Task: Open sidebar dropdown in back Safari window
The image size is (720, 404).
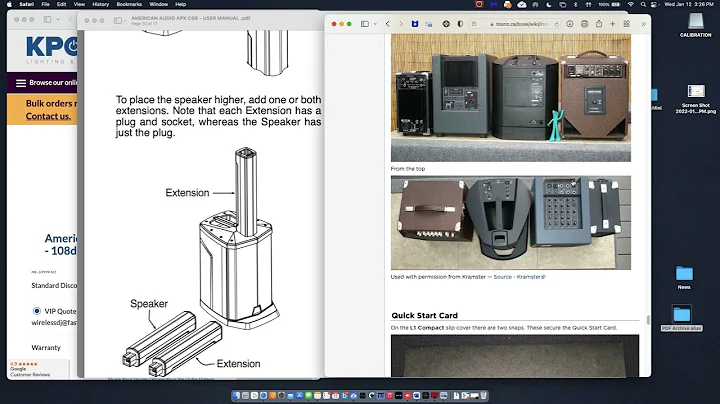Action: click(58, 19)
